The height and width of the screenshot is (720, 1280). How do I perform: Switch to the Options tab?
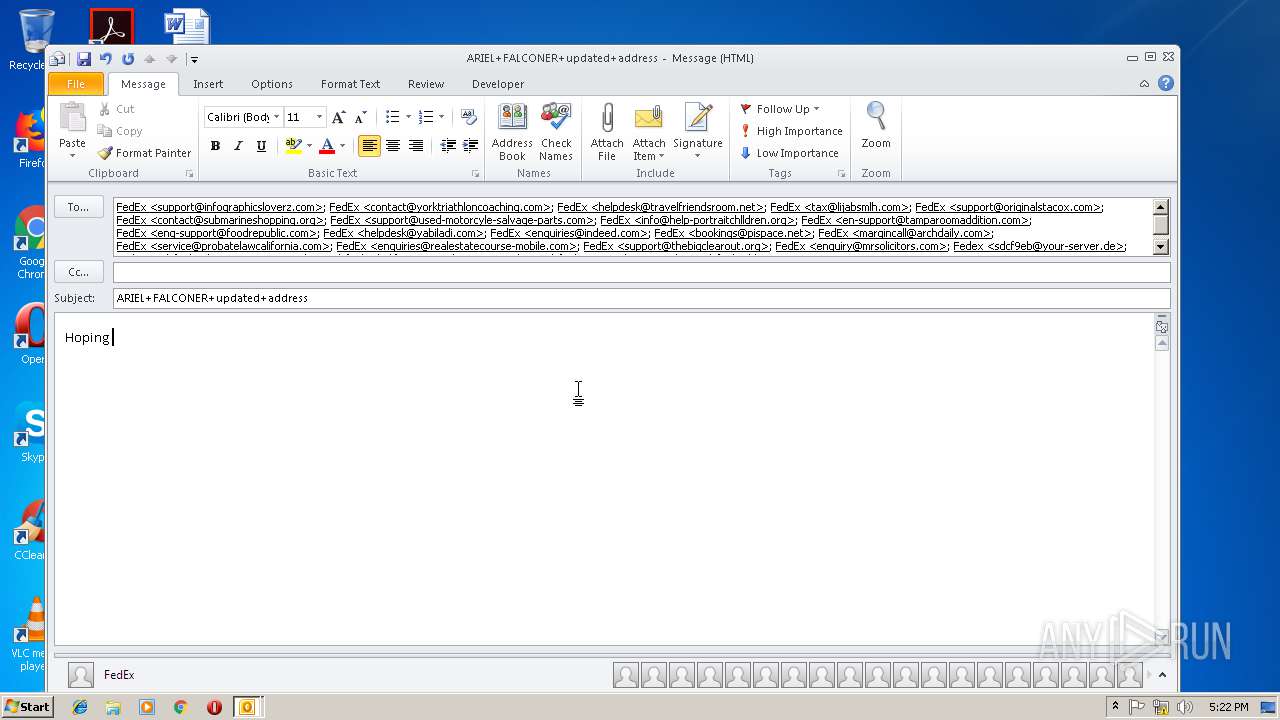pyautogui.click(x=272, y=84)
